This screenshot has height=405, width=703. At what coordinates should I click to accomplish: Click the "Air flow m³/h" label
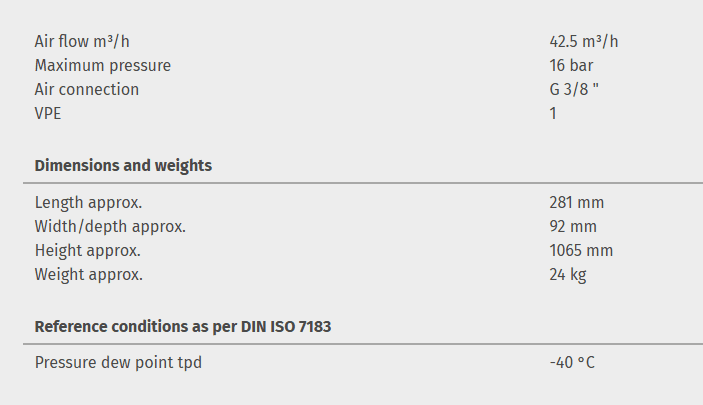[82, 41]
